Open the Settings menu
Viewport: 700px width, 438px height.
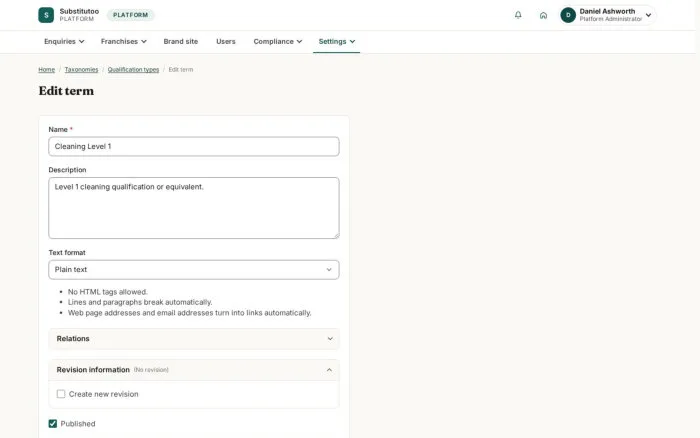(337, 42)
